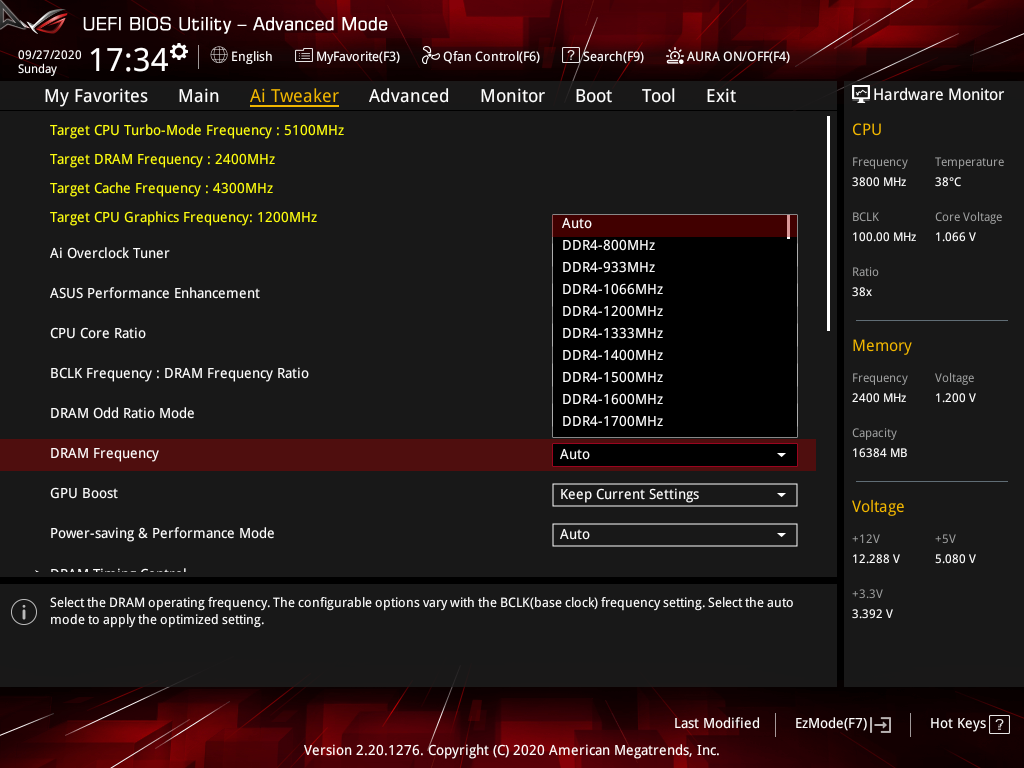Go to the Advanced tab

(409, 96)
